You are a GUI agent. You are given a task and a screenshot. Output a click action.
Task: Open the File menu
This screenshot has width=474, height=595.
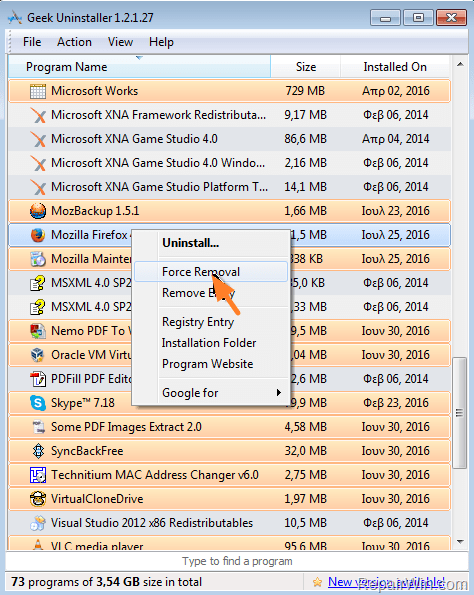[32, 42]
